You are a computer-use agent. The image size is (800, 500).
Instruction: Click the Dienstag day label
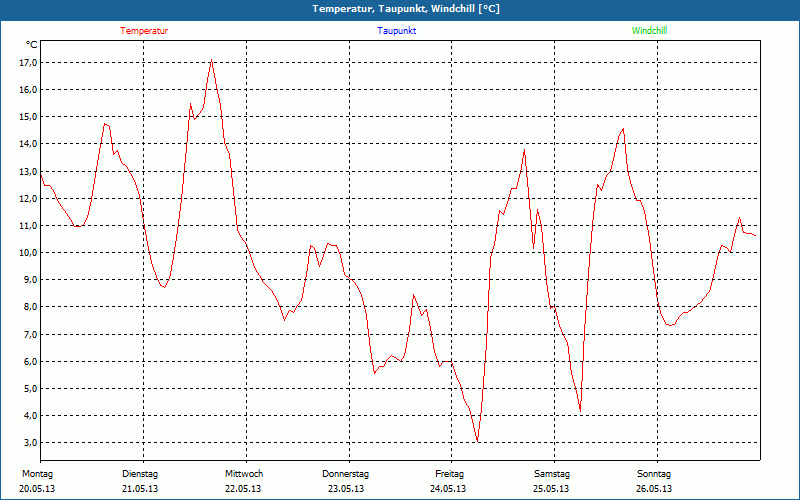(x=140, y=474)
